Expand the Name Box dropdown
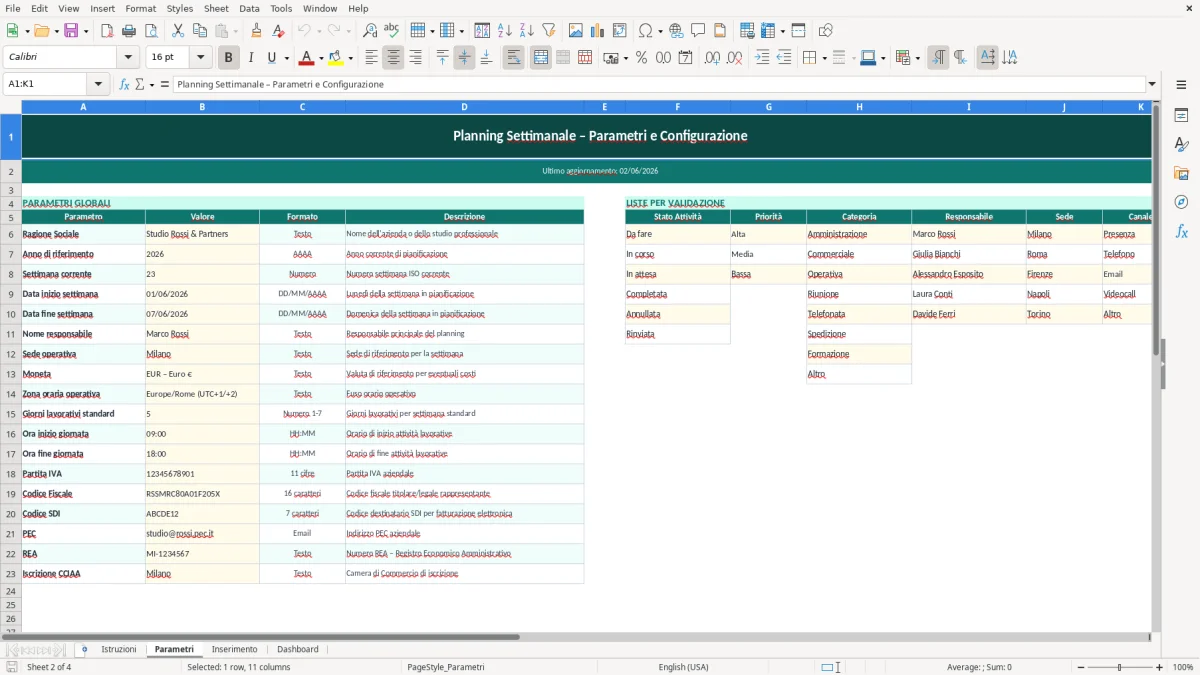The width and height of the screenshot is (1200, 675). click(x=98, y=84)
